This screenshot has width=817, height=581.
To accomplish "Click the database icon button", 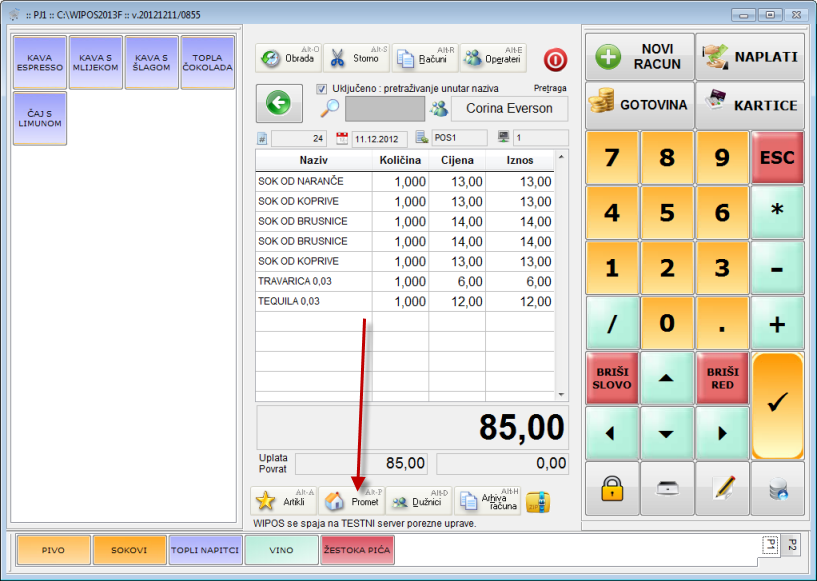I will click(x=777, y=488).
